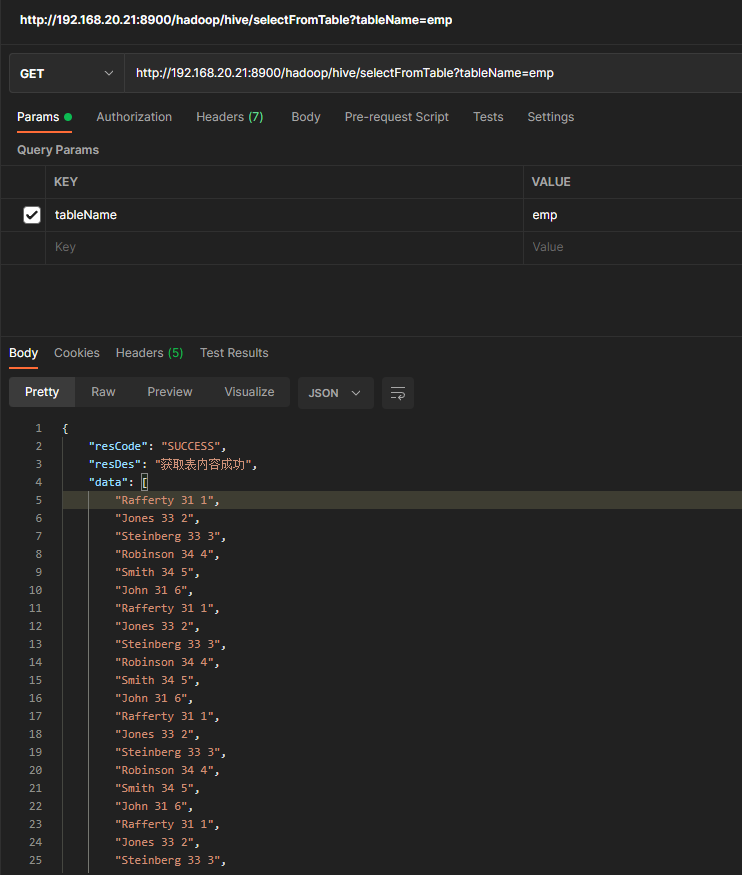Click the KEY column header

tap(66, 182)
